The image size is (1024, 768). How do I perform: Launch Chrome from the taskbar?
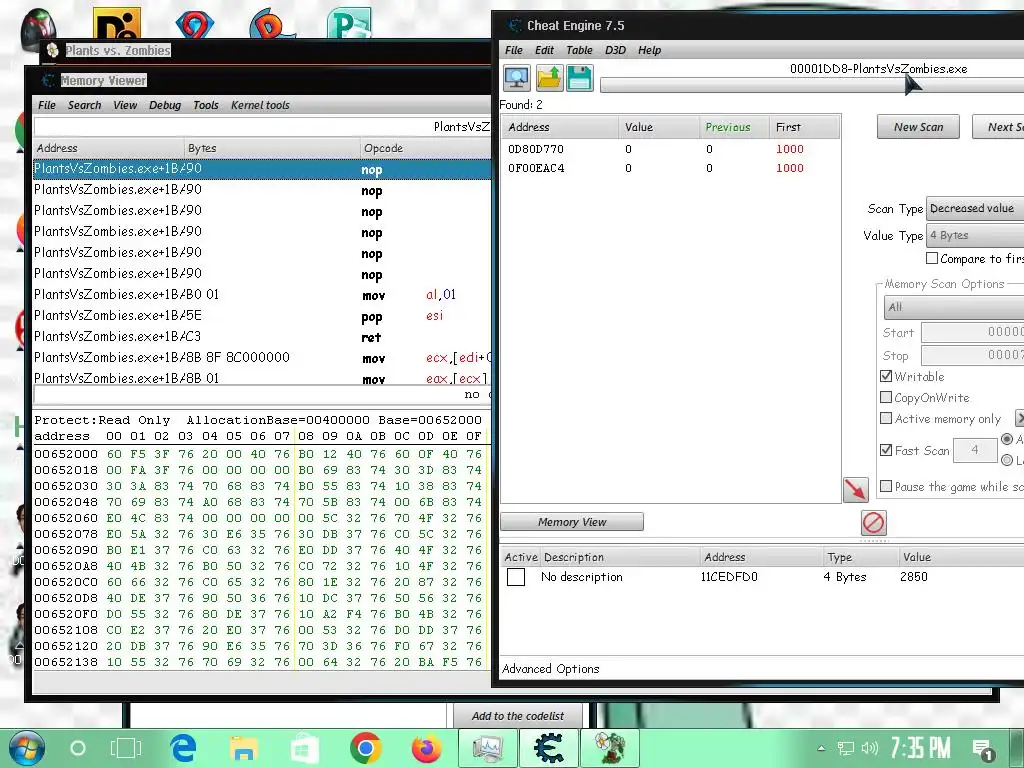365,748
